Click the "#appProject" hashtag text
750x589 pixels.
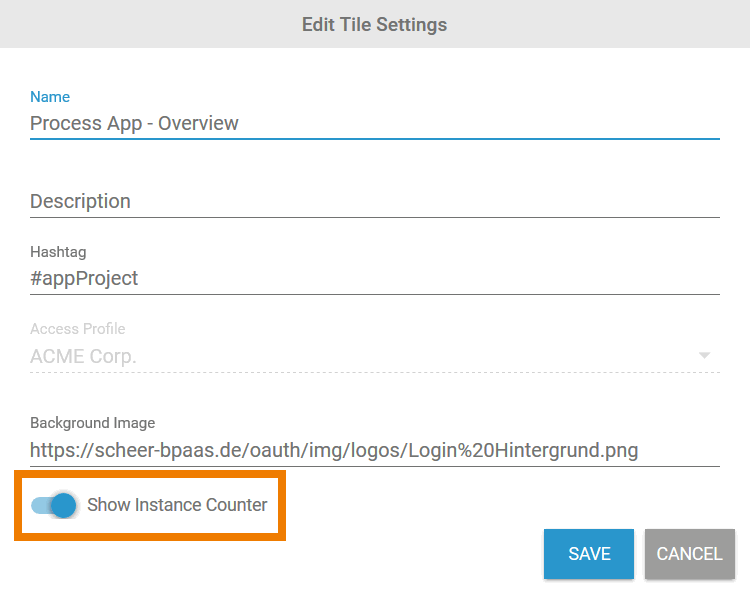coord(84,279)
